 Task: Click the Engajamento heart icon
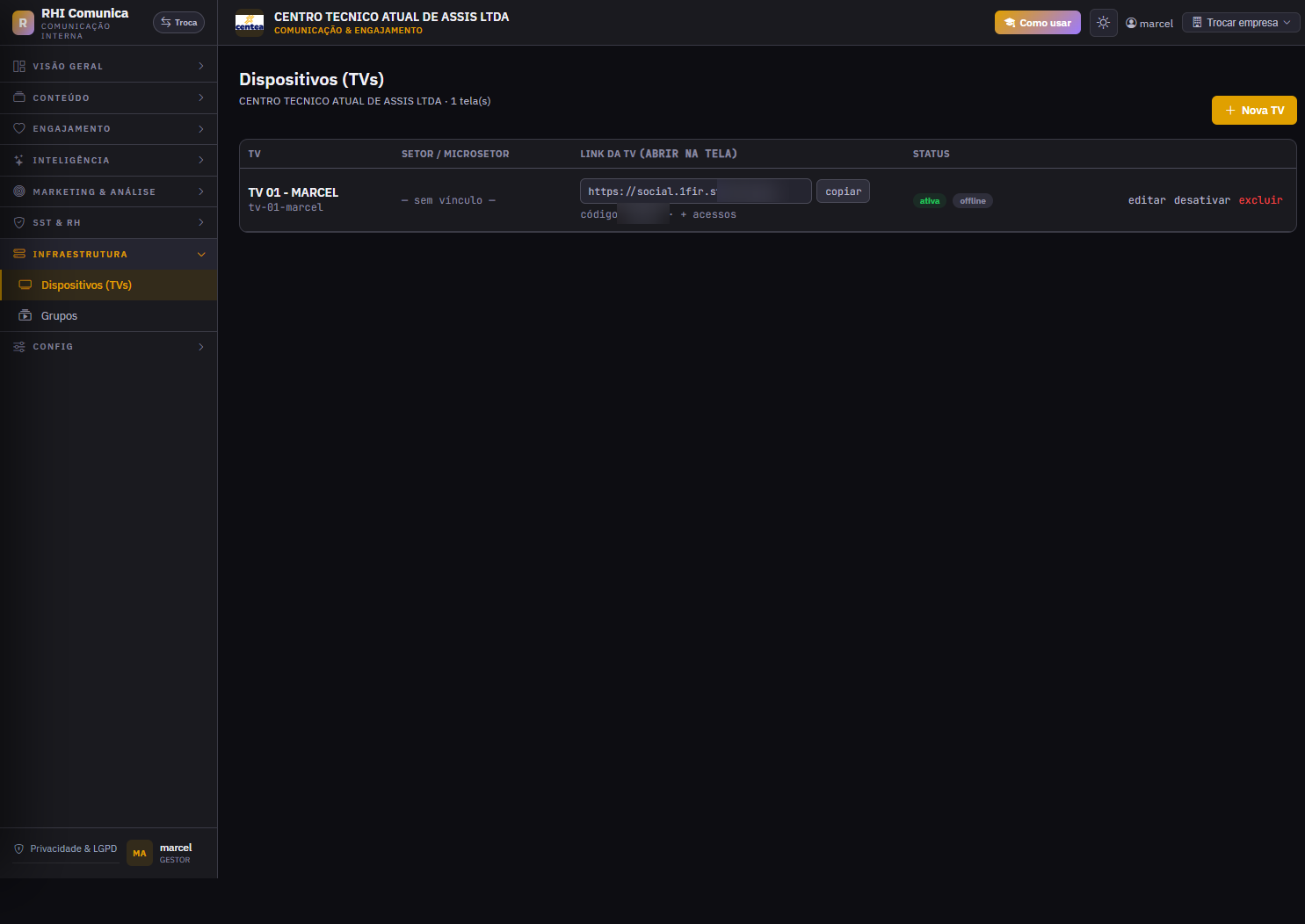pos(19,128)
